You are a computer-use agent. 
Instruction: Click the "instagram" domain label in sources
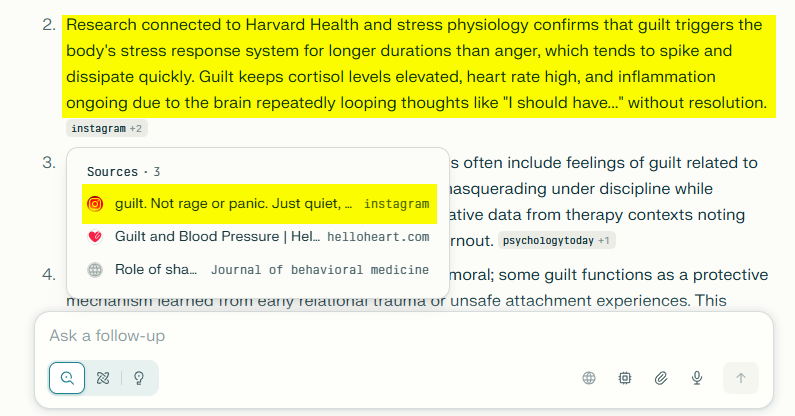(x=396, y=204)
